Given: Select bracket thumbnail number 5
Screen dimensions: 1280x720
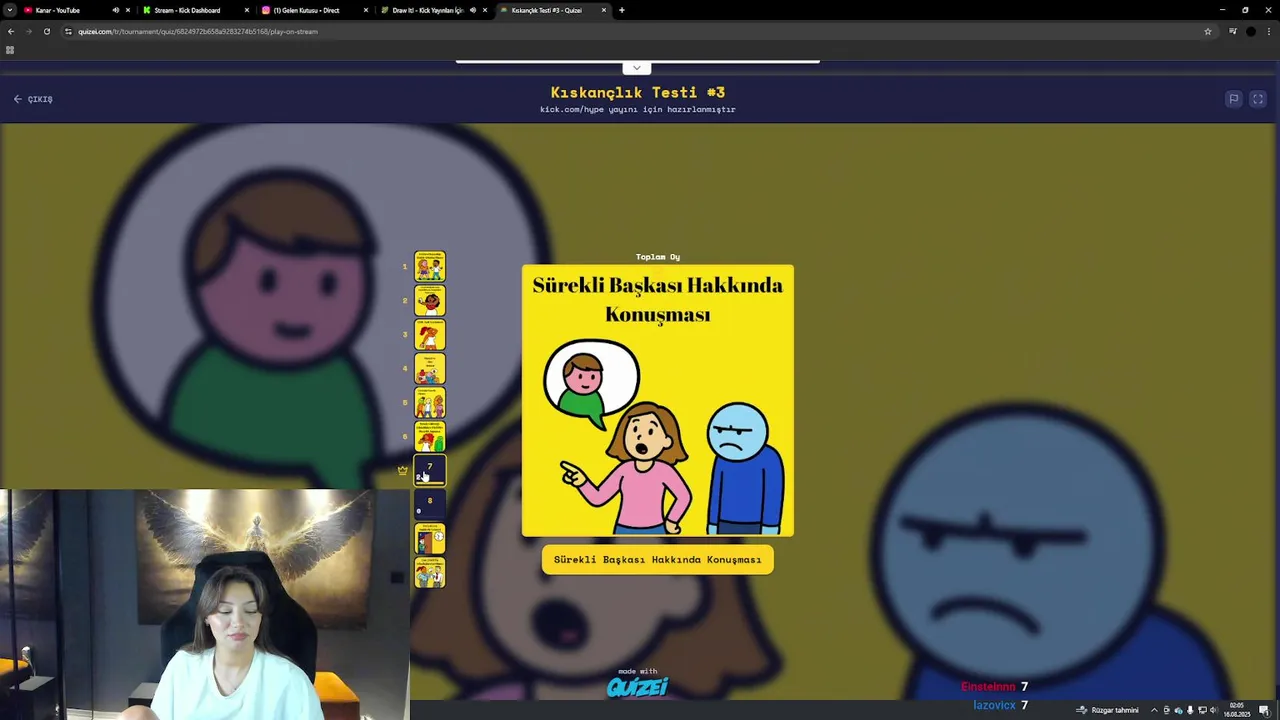Looking at the screenshot, I should 430,402.
